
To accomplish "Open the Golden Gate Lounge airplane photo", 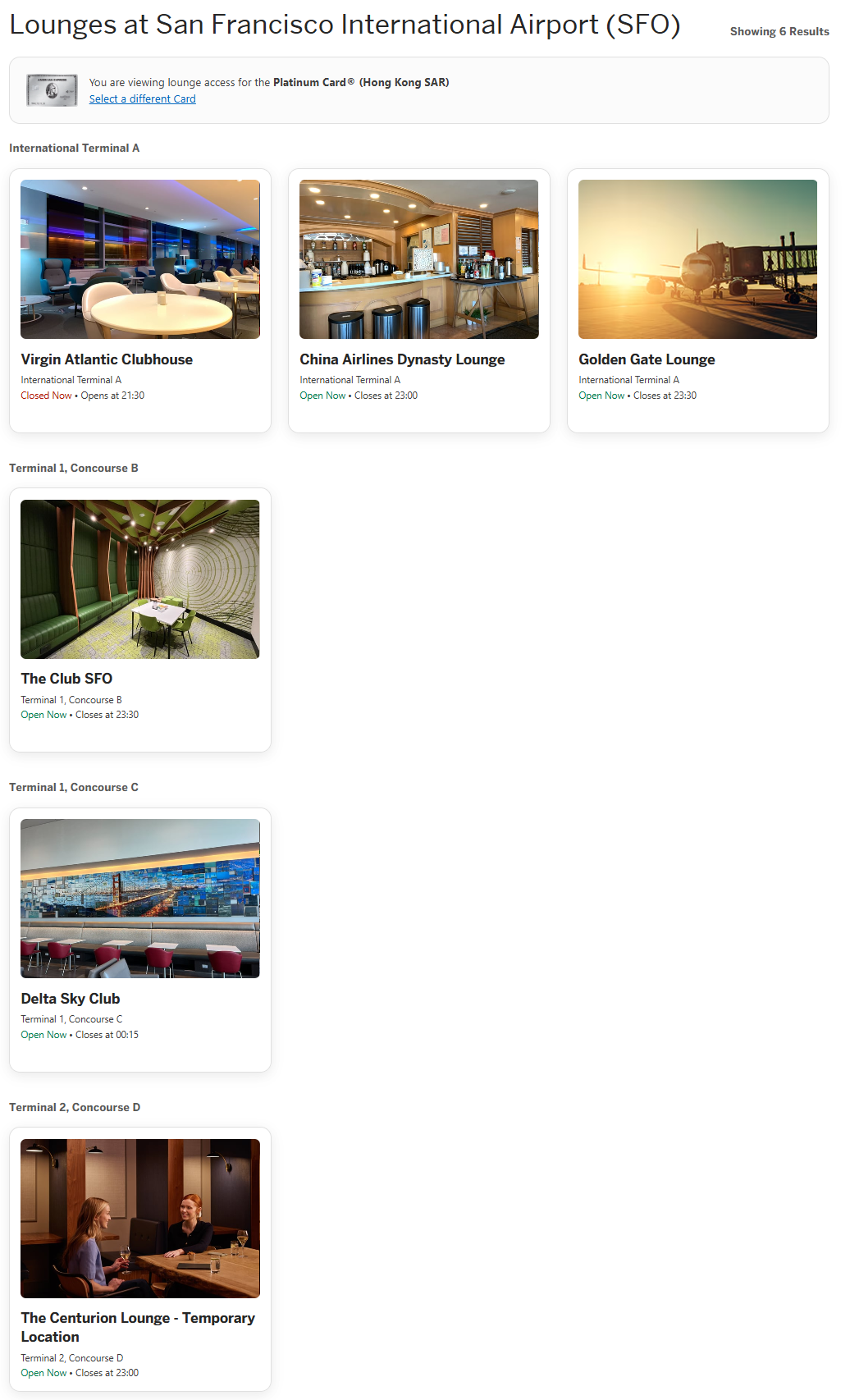I will tap(698, 259).
